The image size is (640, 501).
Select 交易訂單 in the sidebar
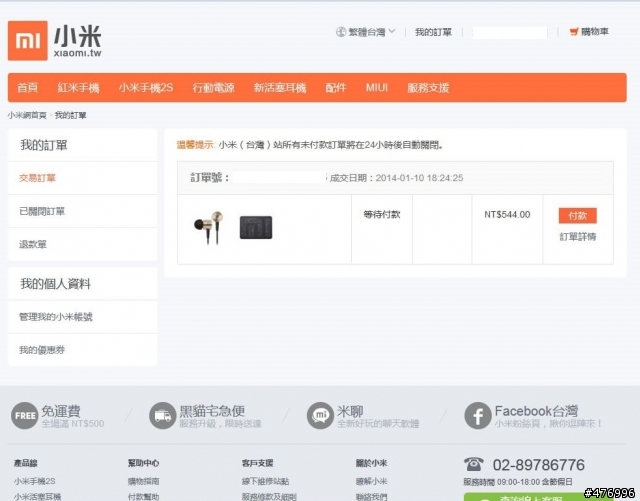coord(37,178)
